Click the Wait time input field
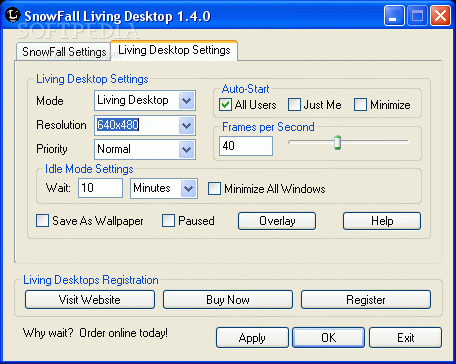456x364 pixels. (x=100, y=188)
